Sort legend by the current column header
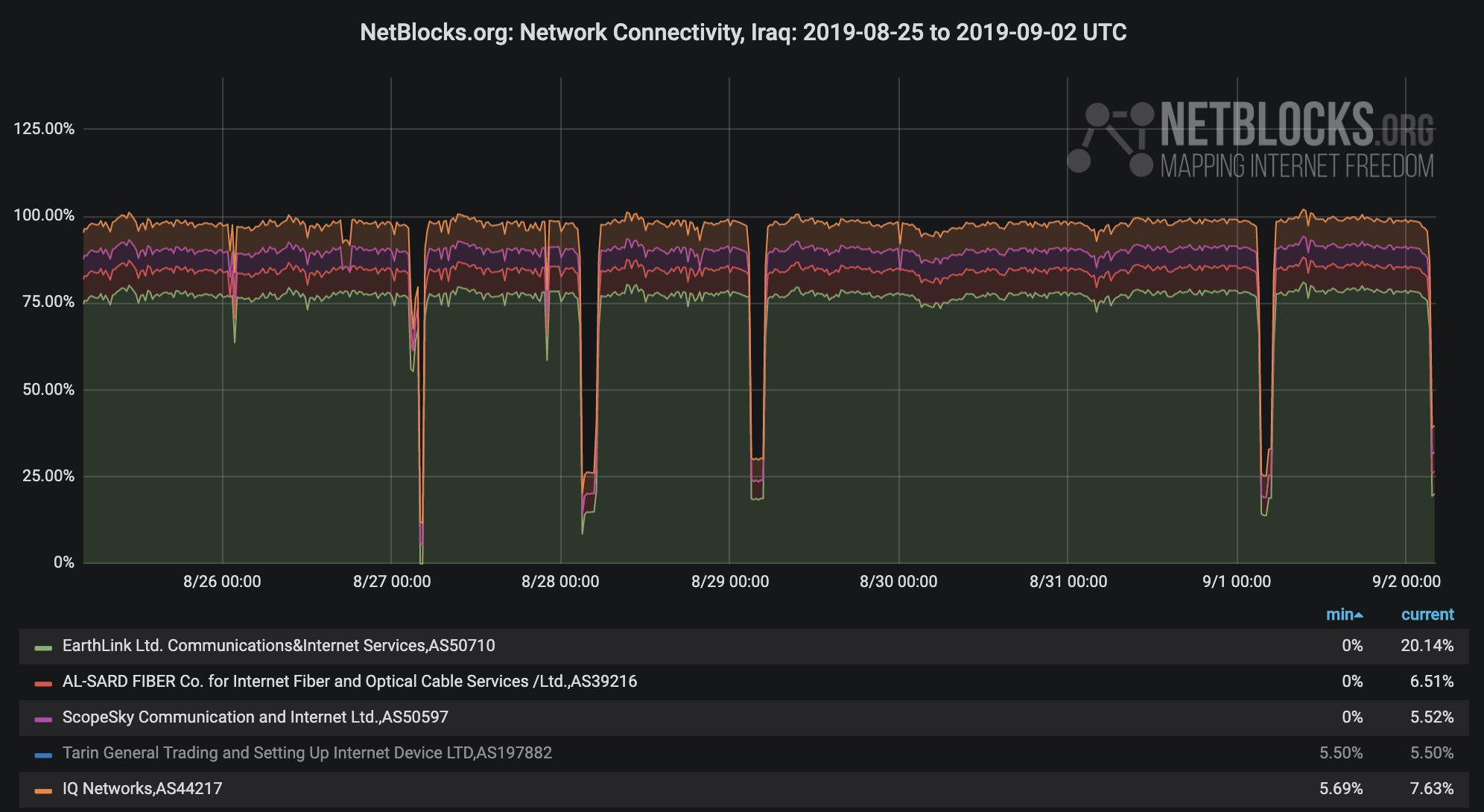 [1427, 615]
